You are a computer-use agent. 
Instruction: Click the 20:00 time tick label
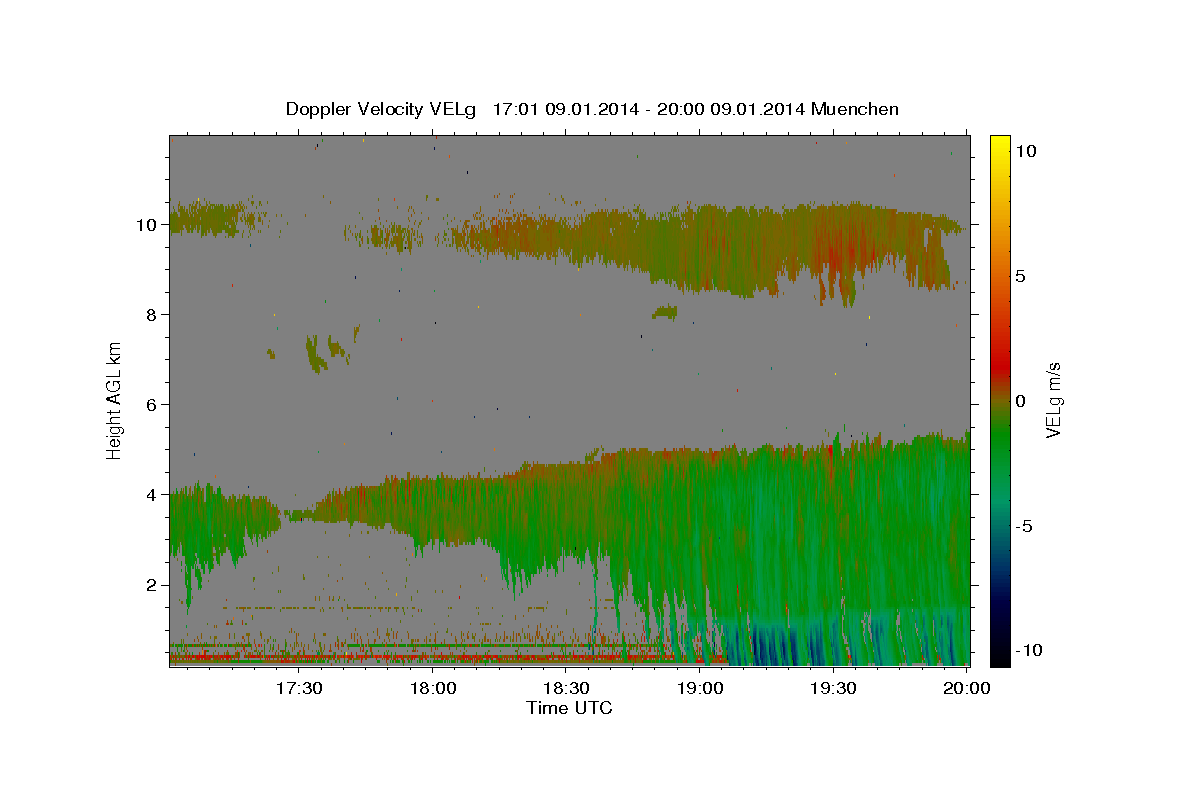click(x=967, y=688)
